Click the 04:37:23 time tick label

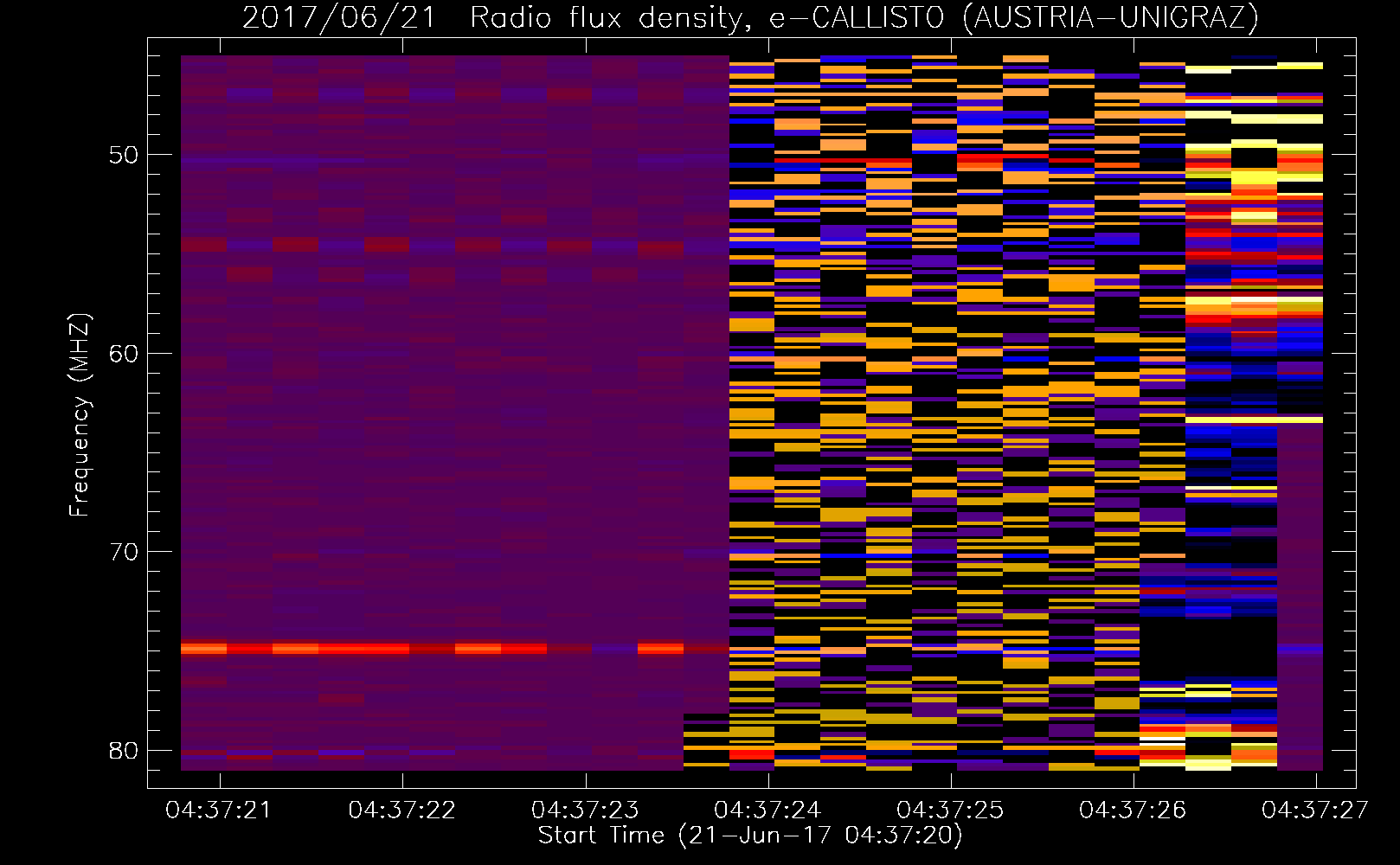[x=585, y=811]
